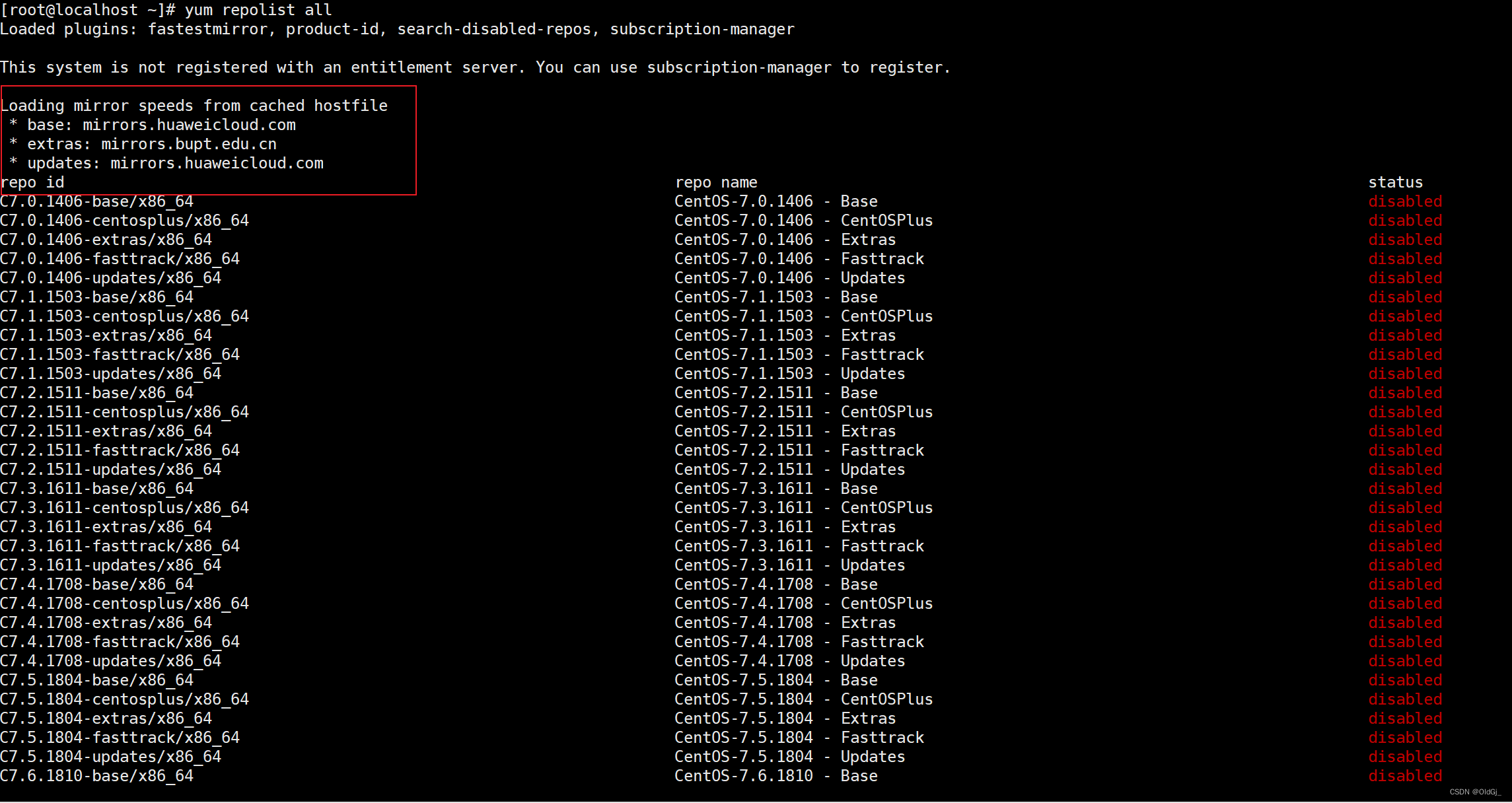Click repo name 'CentOS-7.4.1708 - Extras'
1512x803 pixels.
pos(785,623)
